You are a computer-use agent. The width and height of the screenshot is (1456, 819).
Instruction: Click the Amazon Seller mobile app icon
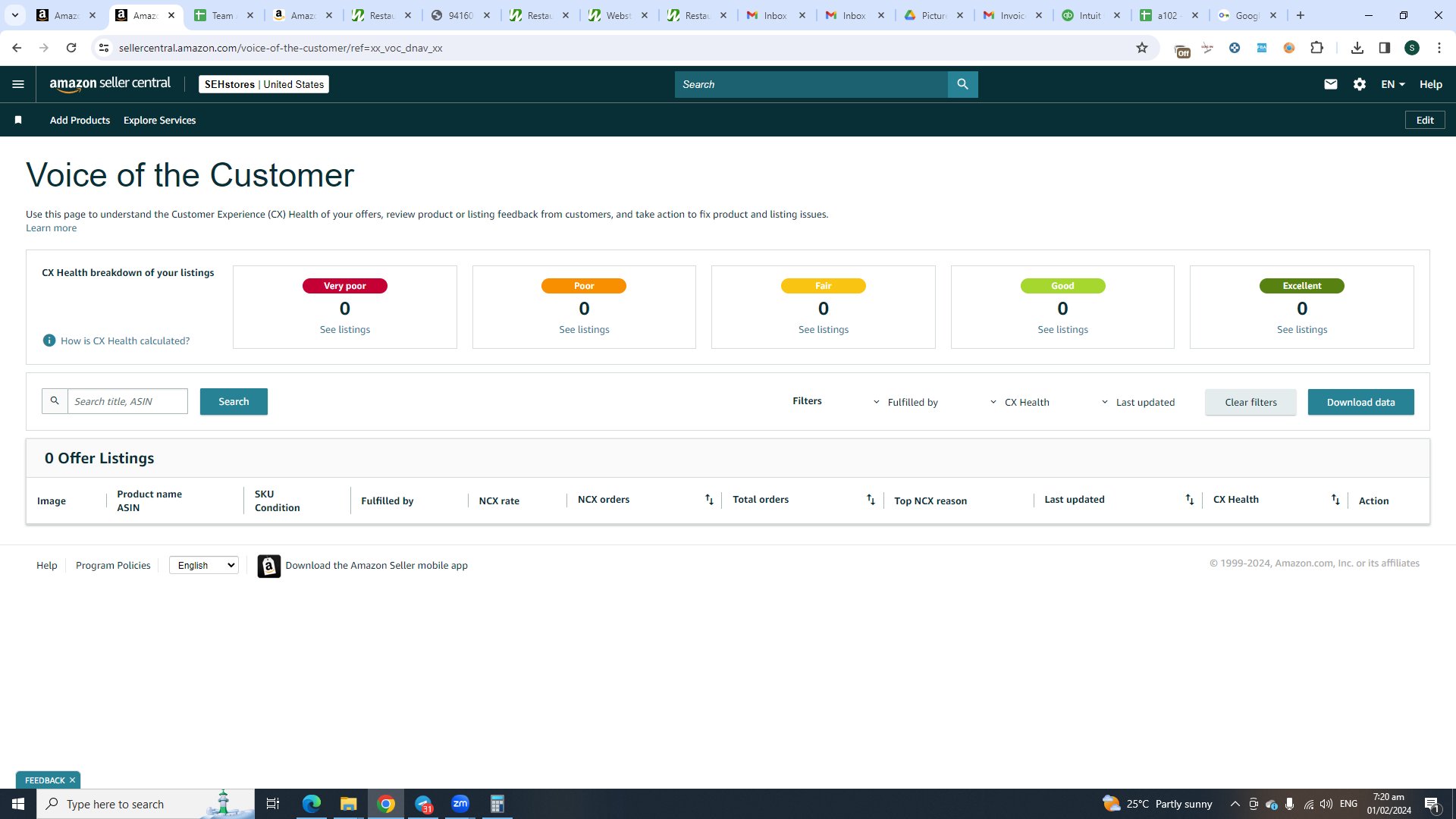point(268,566)
